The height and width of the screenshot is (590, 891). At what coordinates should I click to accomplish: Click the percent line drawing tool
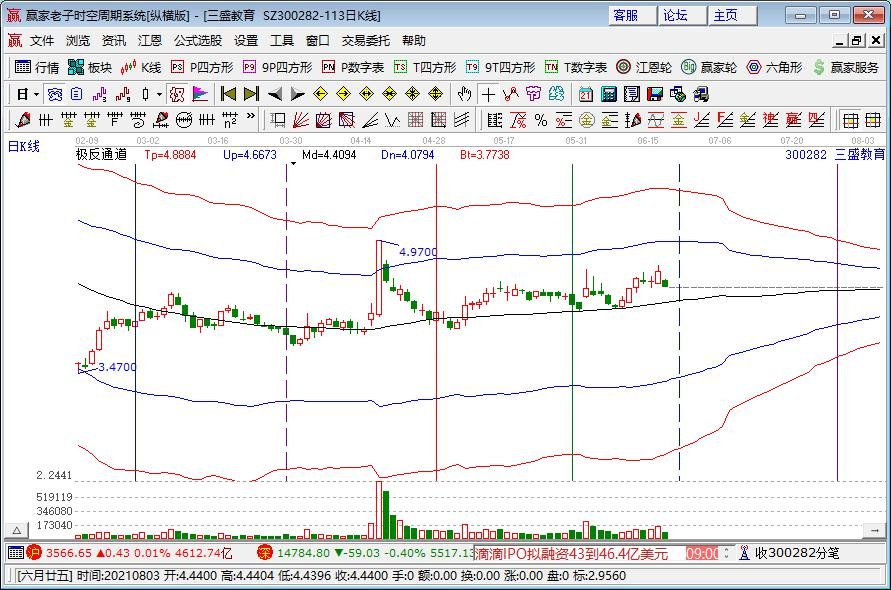pos(541,120)
